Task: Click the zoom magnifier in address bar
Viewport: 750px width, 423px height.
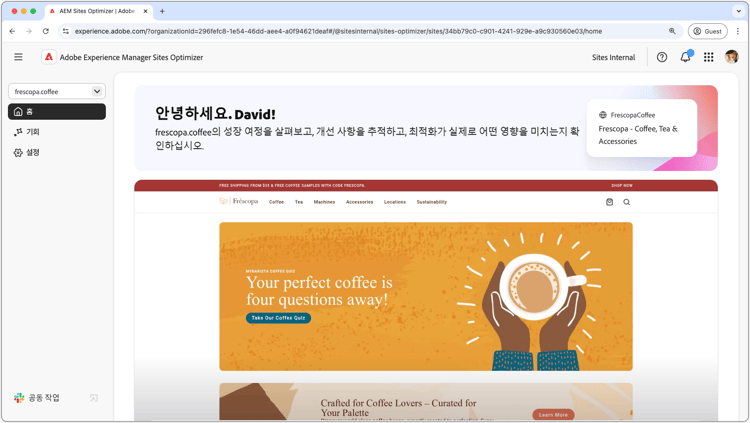Action: [x=672, y=31]
